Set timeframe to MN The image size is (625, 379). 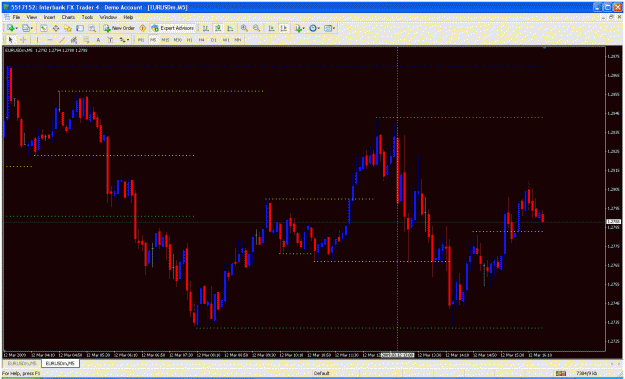(x=238, y=40)
